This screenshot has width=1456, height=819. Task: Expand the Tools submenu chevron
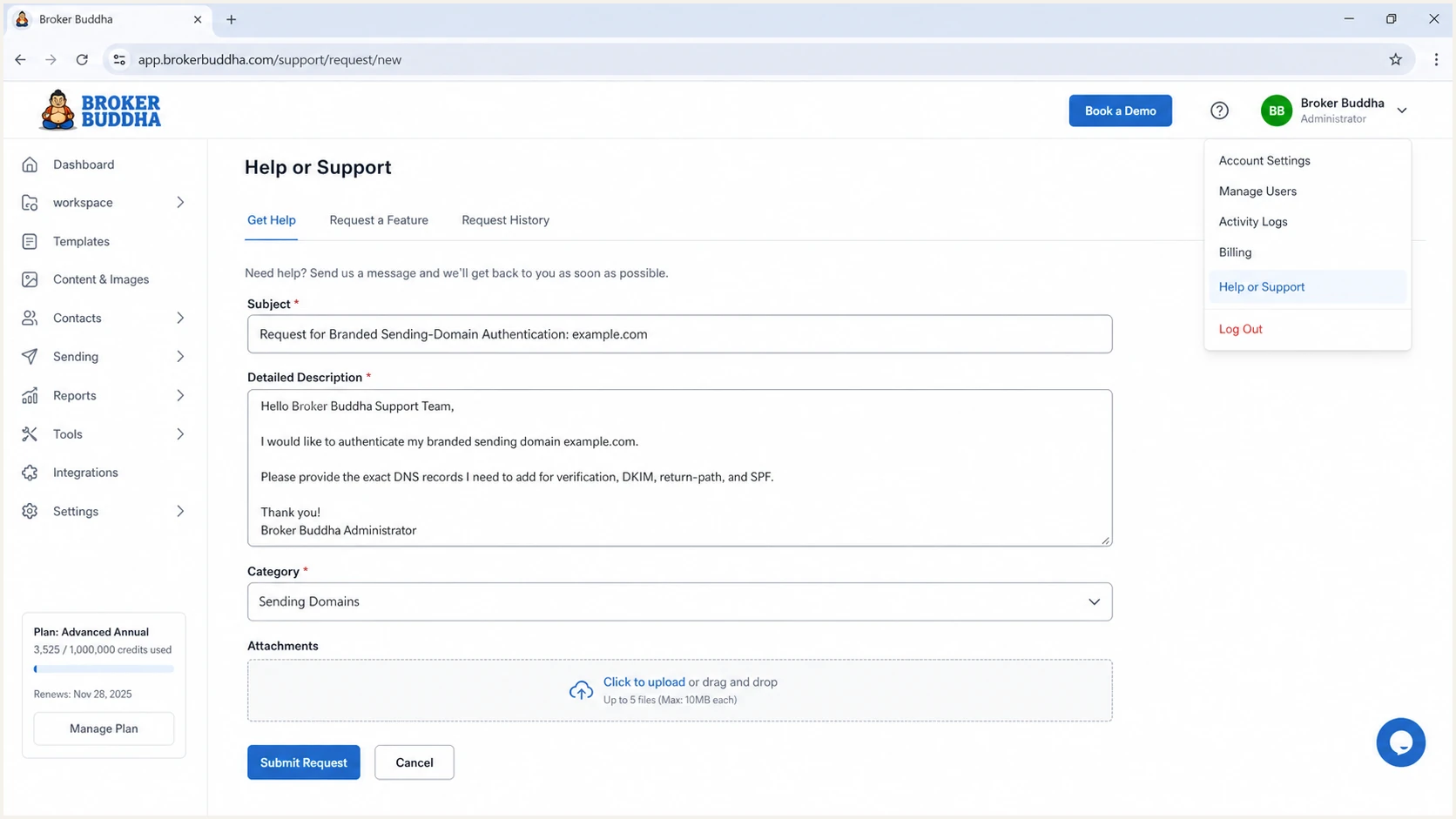180,433
